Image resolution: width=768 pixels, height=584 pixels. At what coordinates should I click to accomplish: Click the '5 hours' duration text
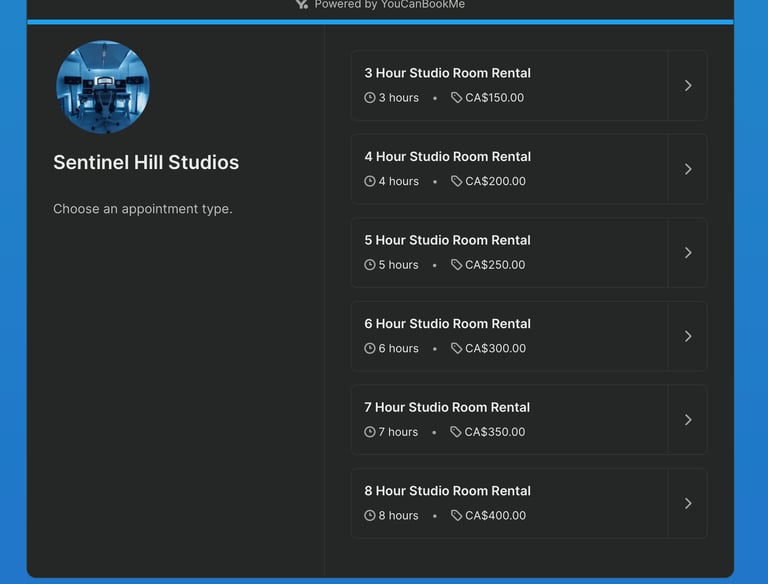coord(399,265)
